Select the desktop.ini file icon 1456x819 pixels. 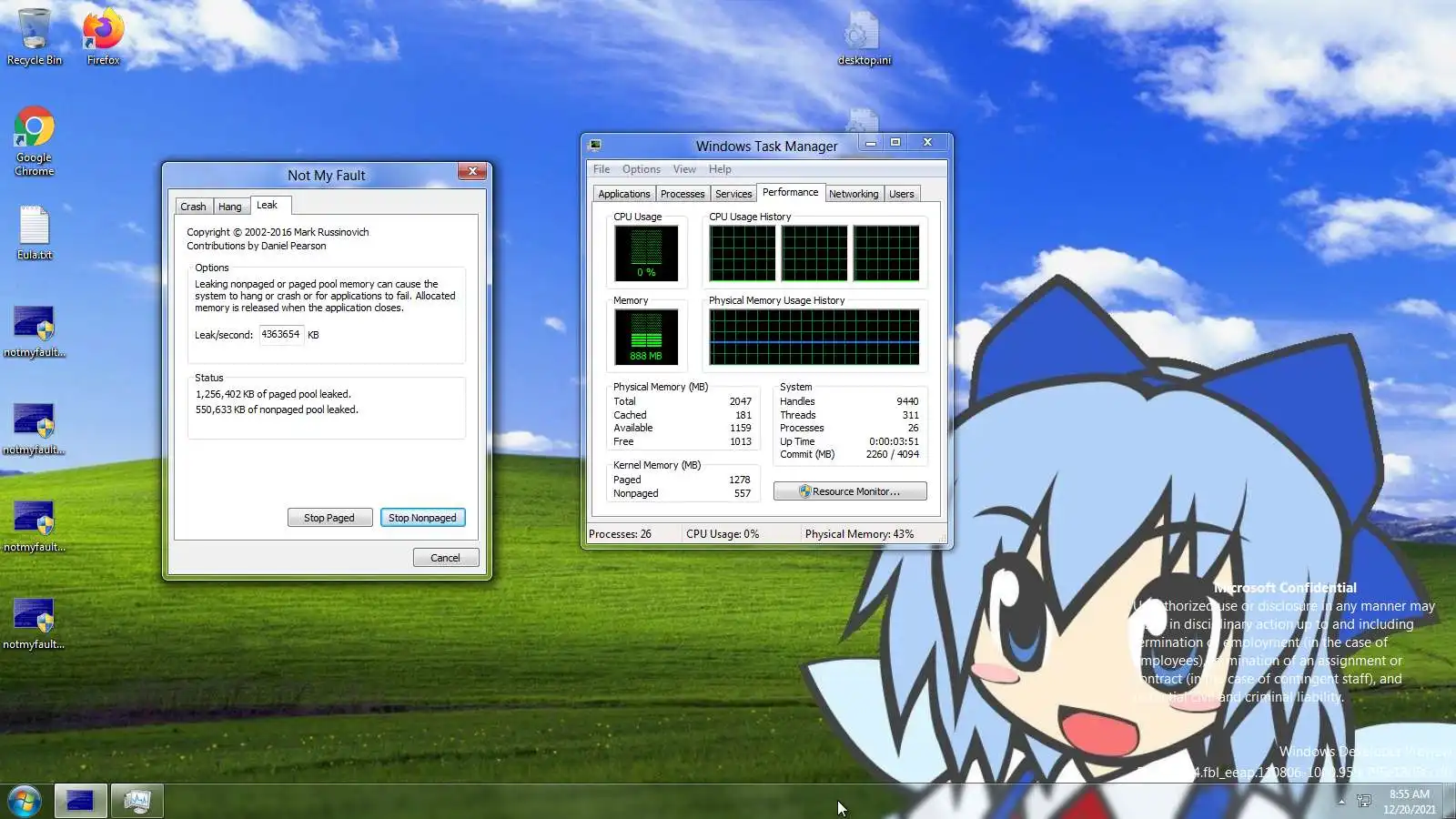(864, 38)
